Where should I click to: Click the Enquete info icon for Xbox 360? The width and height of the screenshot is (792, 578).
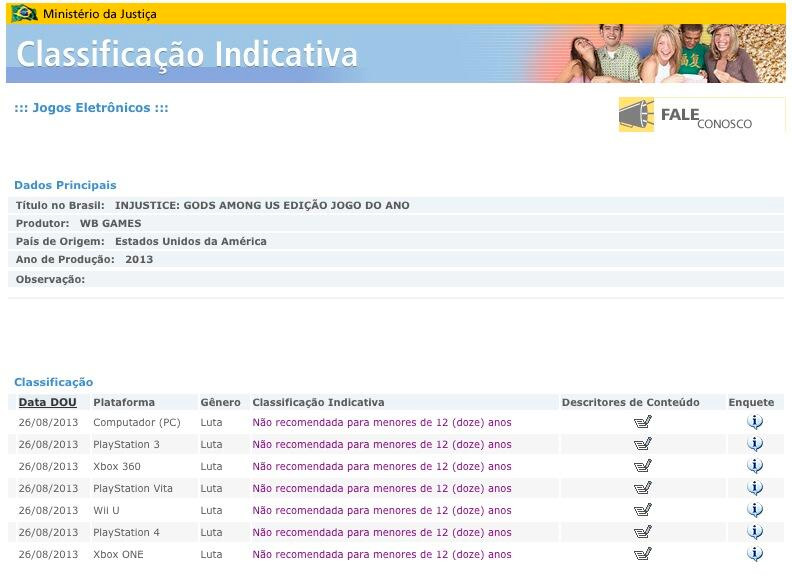tap(755, 466)
